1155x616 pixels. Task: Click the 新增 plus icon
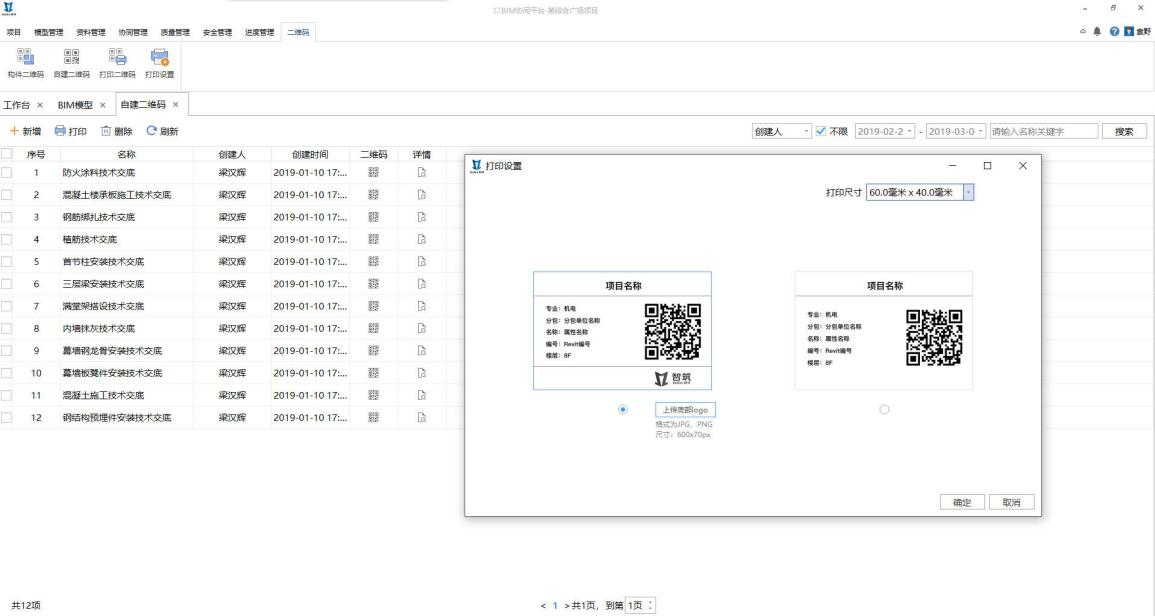[13, 131]
